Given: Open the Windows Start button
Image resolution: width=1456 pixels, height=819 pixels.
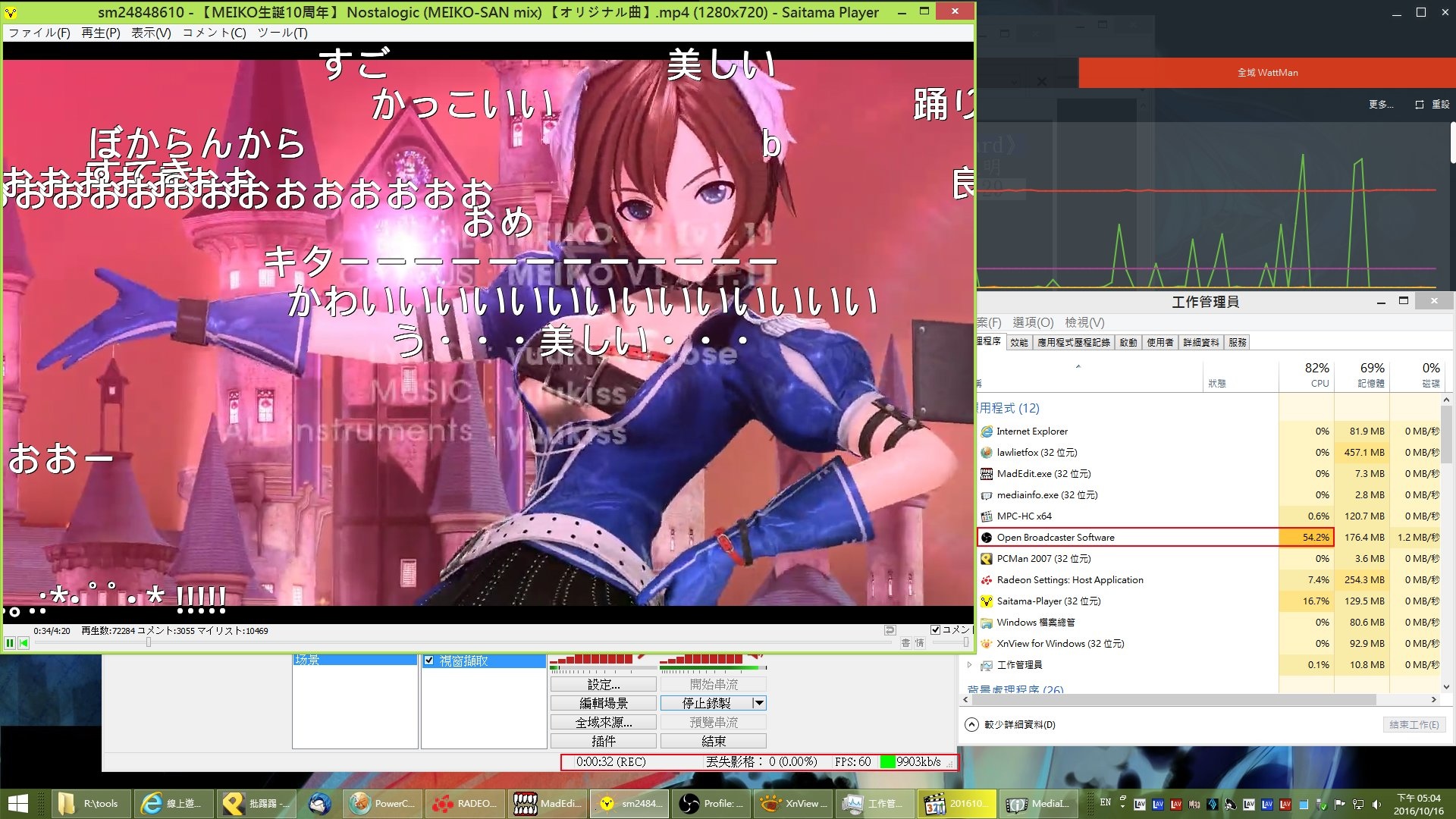Looking at the screenshot, I should [17, 804].
